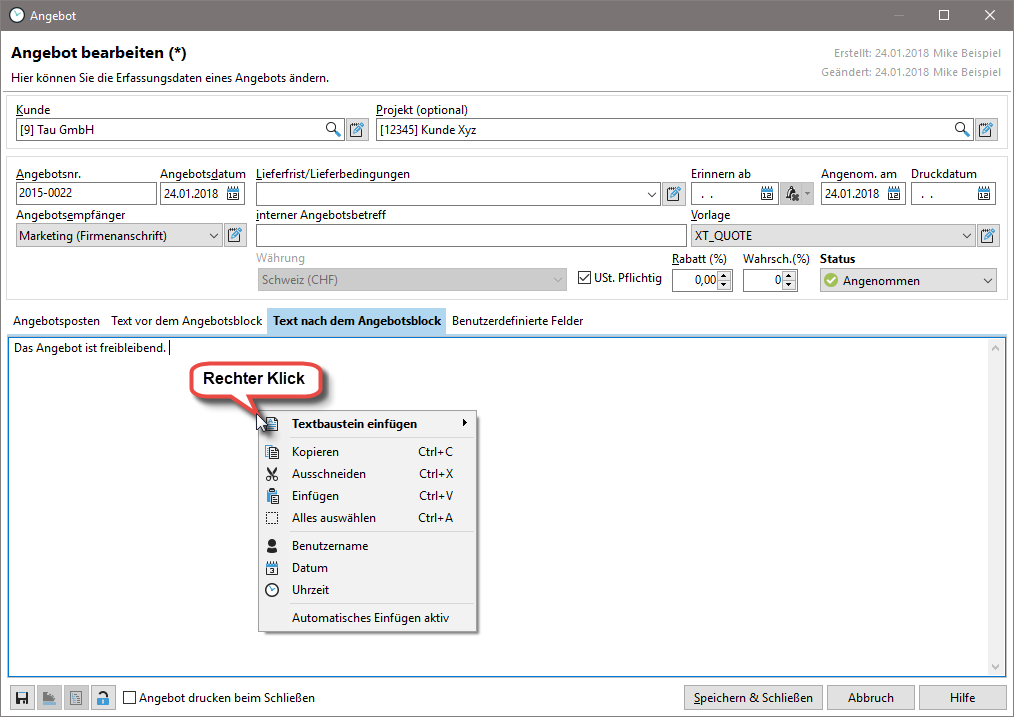The width and height of the screenshot is (1014, 717).
Task: Click the padlock icon in bottom toolbar
Action: click(x=102, y=698)
